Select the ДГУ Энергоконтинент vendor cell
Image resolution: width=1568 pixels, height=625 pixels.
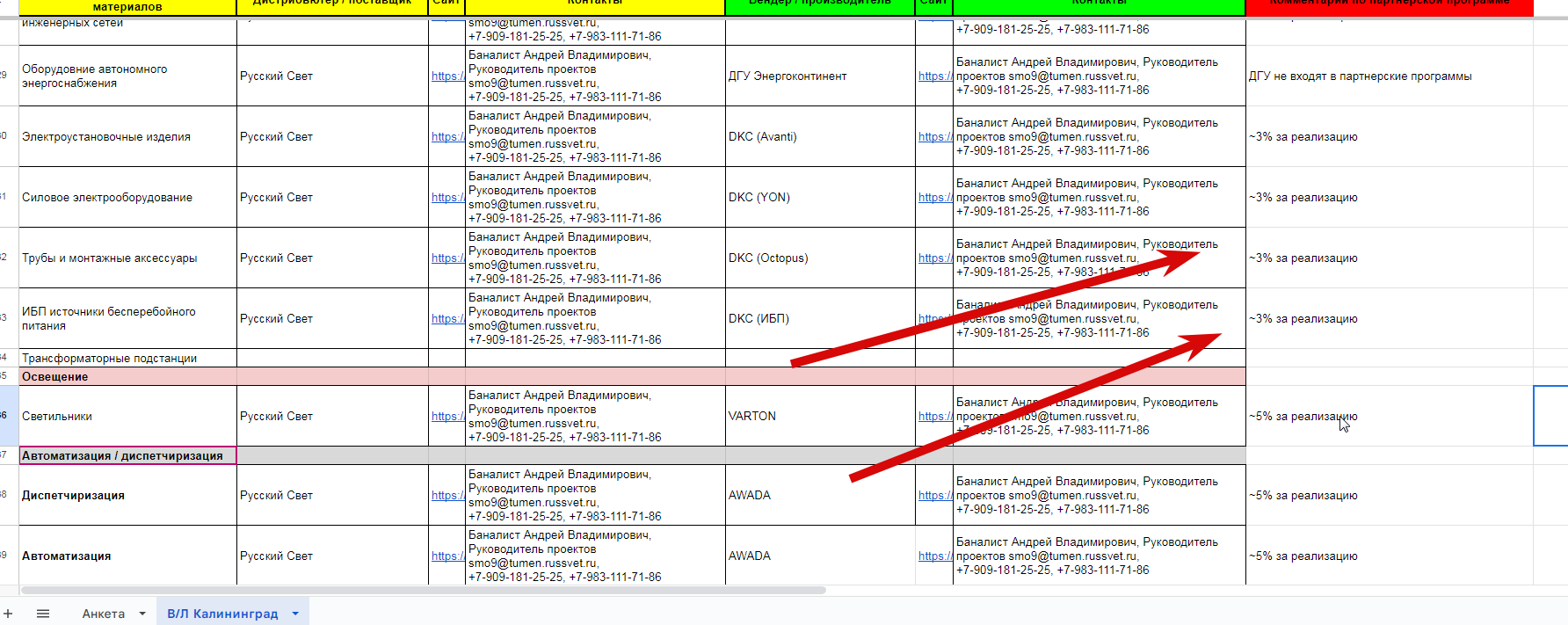pyautogui.click(x=820, y=76)
